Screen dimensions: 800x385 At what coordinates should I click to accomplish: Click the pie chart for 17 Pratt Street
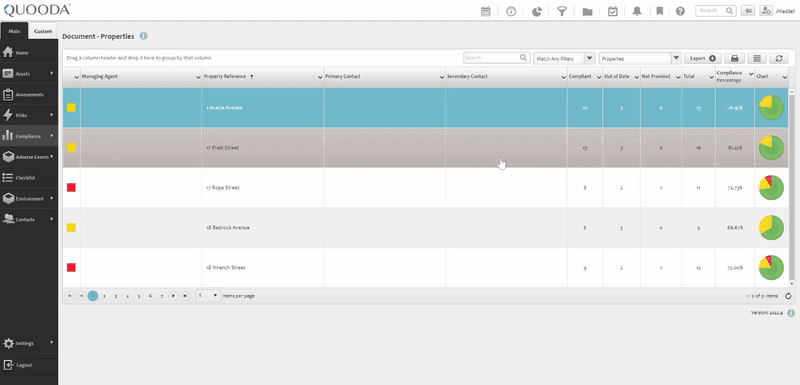771,148
